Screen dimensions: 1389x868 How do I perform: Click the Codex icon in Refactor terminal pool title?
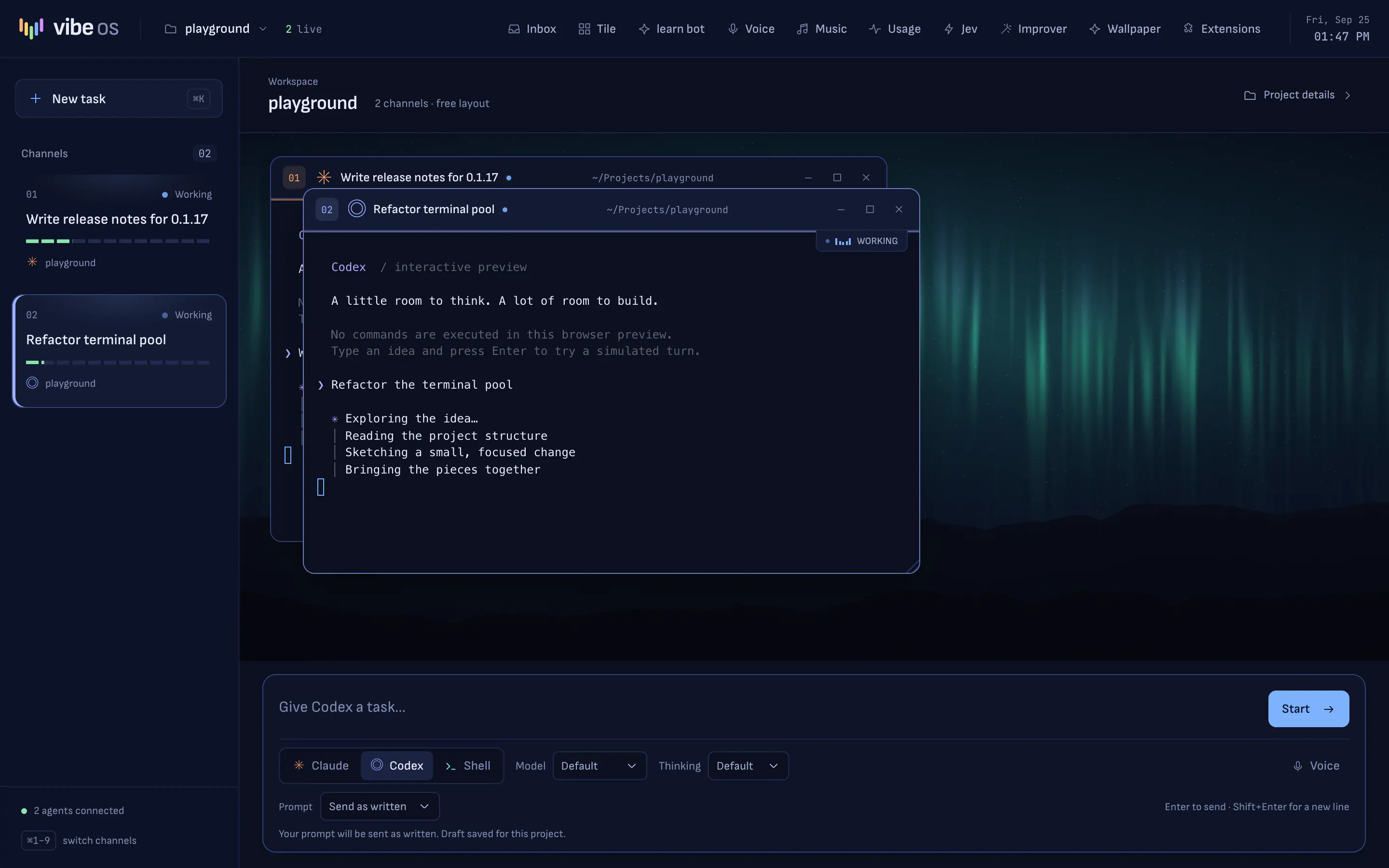(x=356, y=209)
